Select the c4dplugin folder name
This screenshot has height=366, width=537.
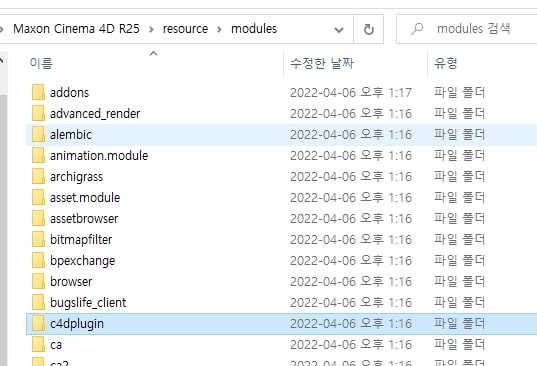point(77,324)
